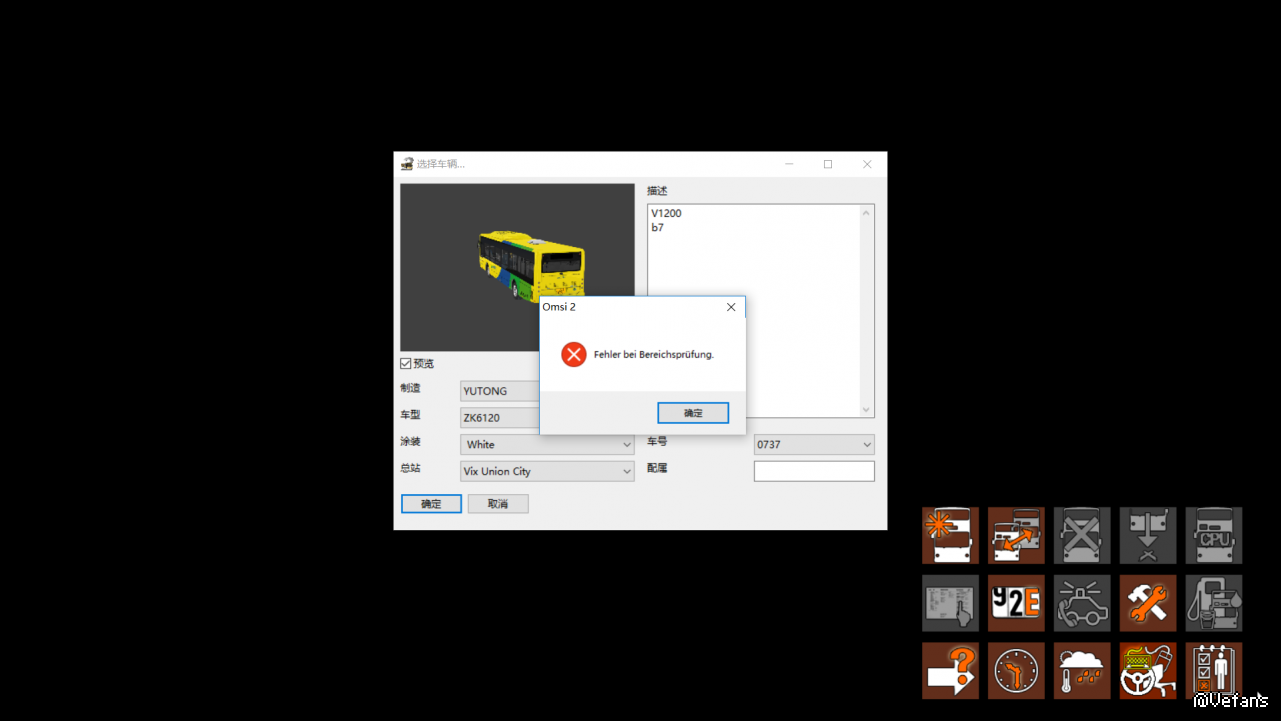Toggle the 预览 preview checkbox
The image size is (1281, 721).
(406, 363)
